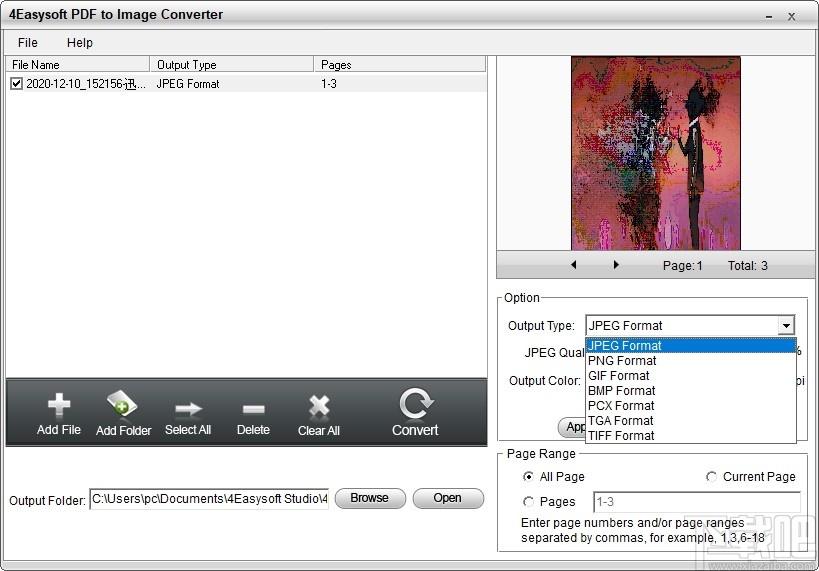Choose TIFF Format in dropdown list
Screen dimensions: 819x571
(x=691, y=436)
